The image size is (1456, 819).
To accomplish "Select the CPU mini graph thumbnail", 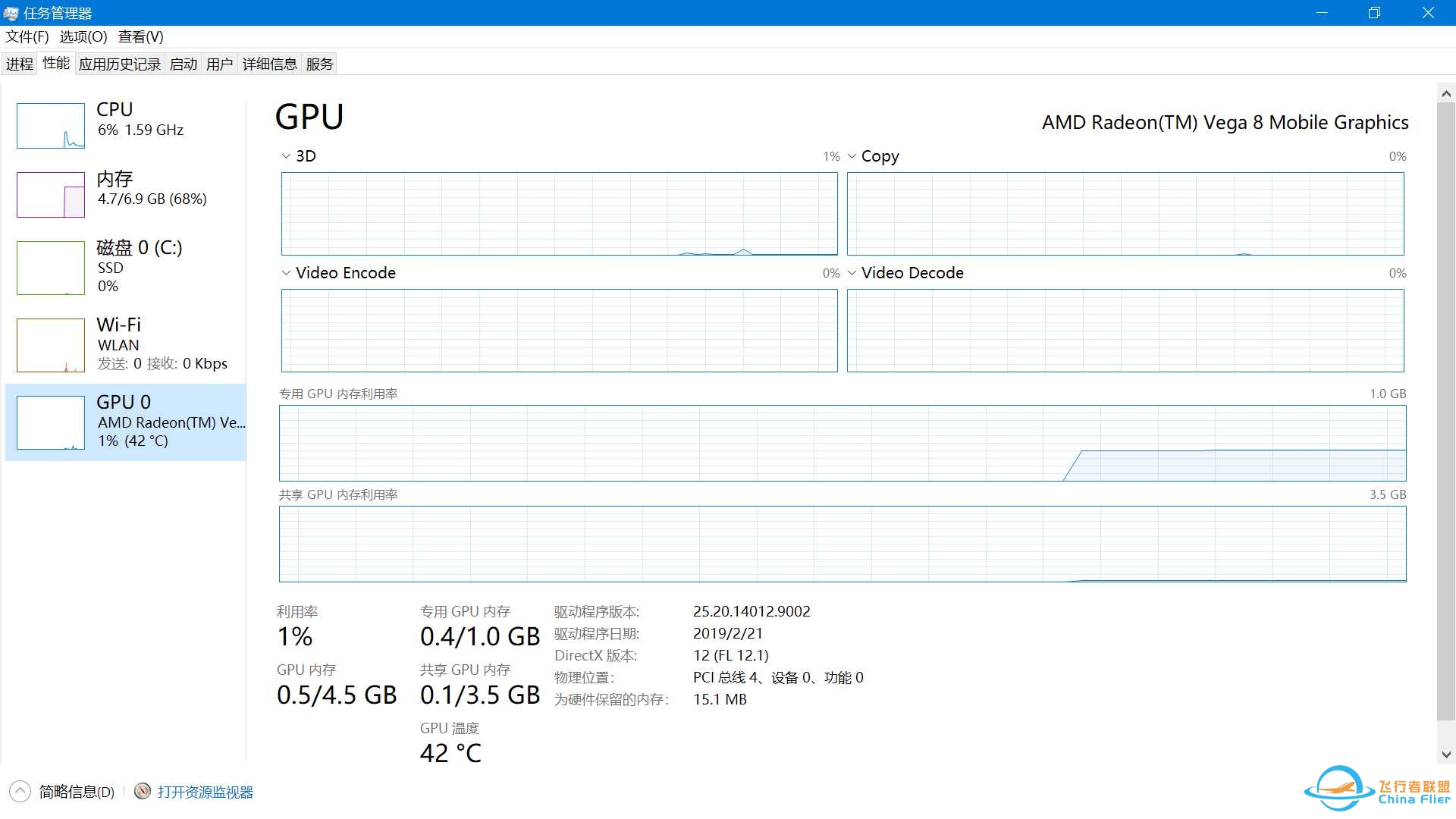I will click(x=51, y=126).
